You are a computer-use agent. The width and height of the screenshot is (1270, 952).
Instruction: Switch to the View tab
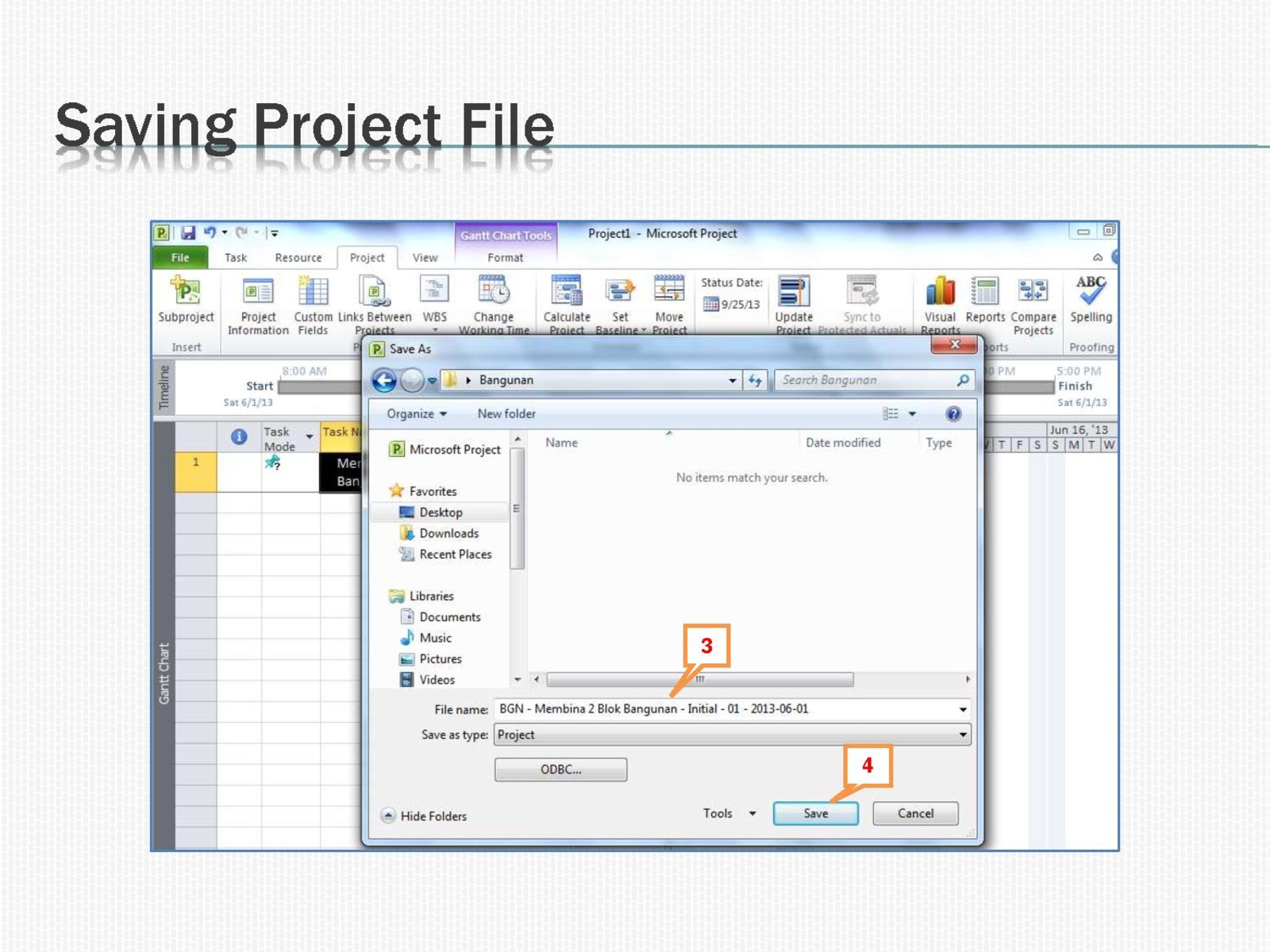[x=425, y=257]
